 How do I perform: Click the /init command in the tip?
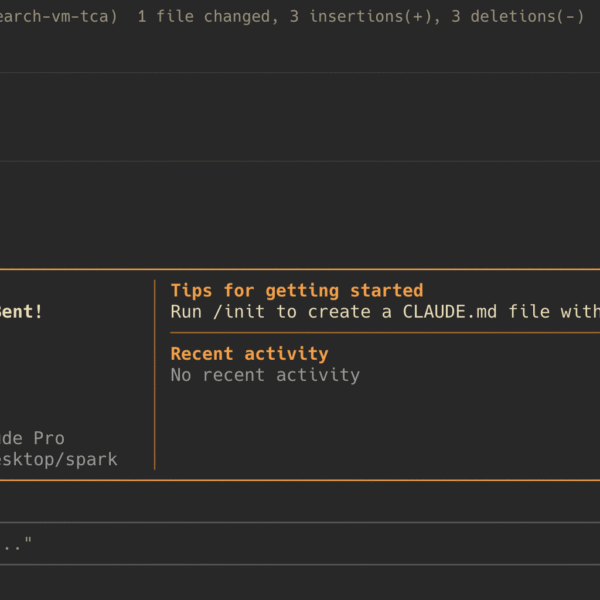[243, 311]
